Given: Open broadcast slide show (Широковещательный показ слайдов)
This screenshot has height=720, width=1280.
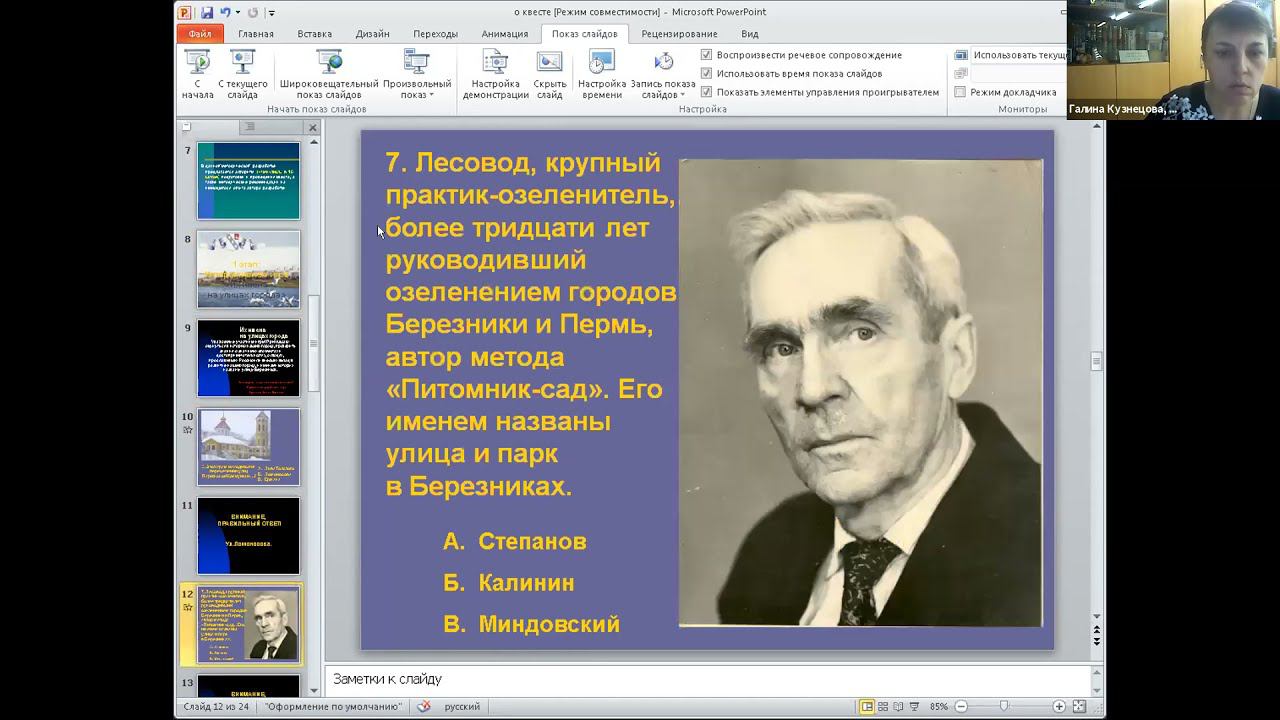Looking at the screenshot, I should click(x=329, y=74).
